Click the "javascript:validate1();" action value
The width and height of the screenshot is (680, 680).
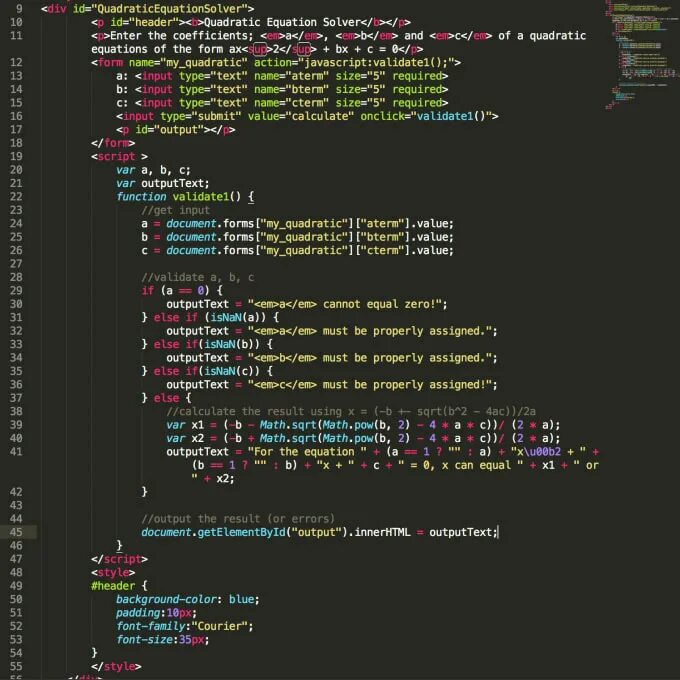coord(376,62)
